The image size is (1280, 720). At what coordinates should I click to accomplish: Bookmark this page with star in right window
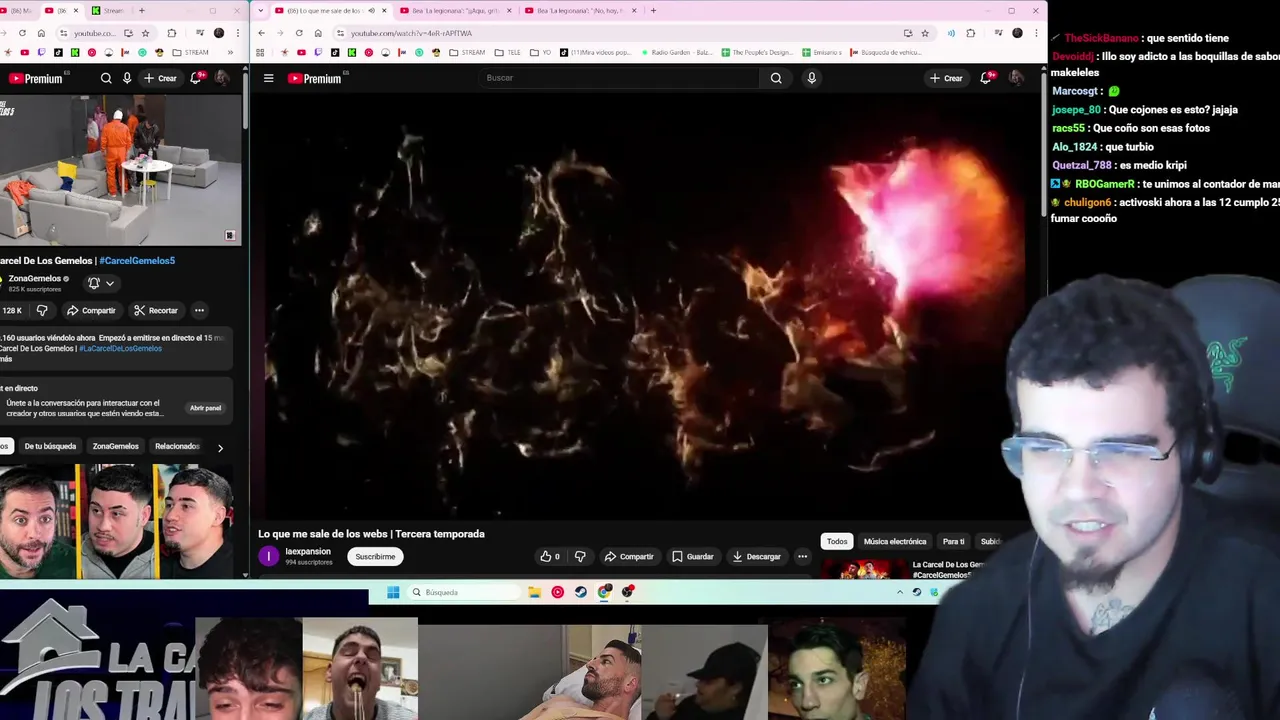coord(925,33)
